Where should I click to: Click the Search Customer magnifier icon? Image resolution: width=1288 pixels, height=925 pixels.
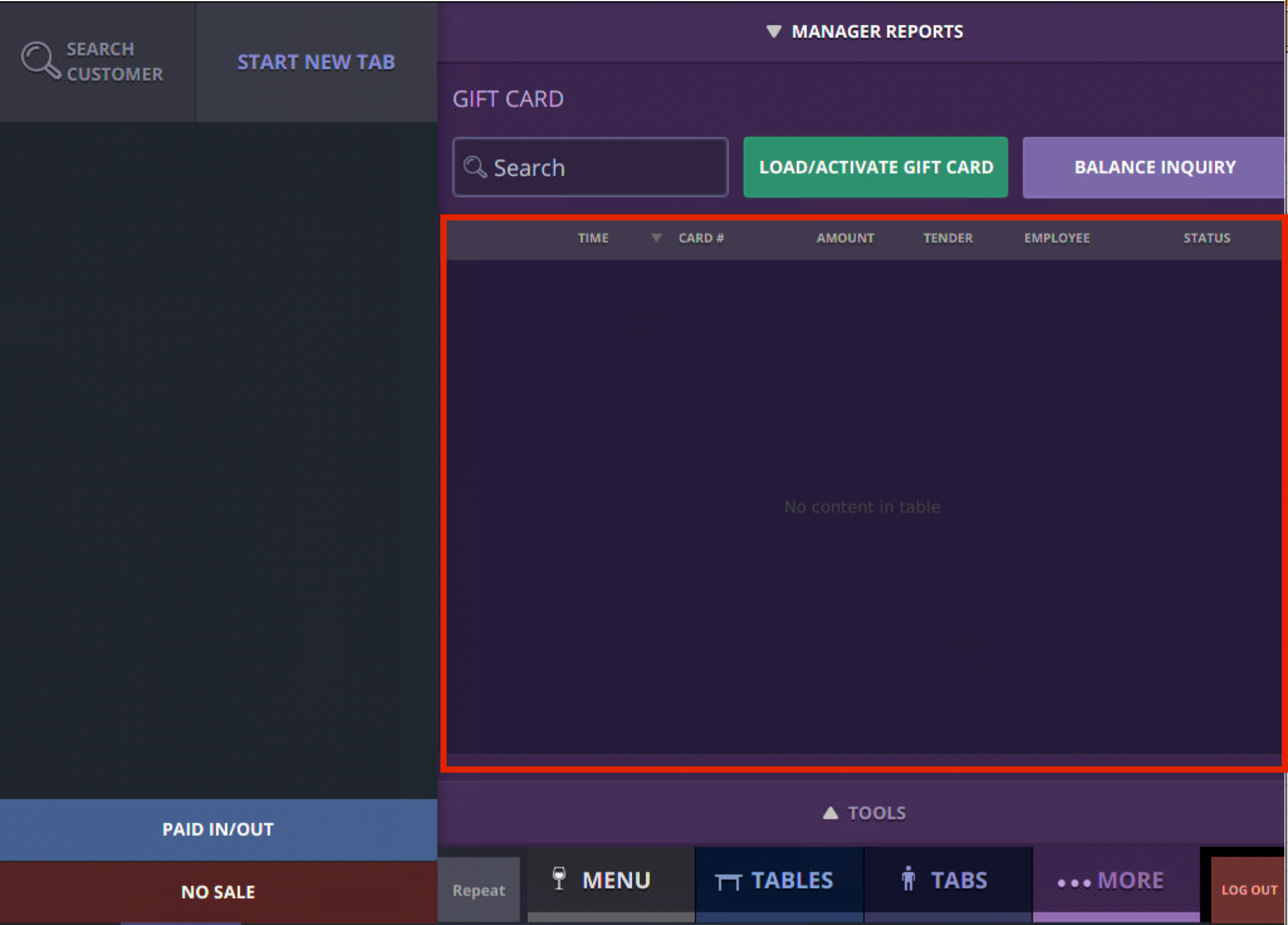point(40,60)
